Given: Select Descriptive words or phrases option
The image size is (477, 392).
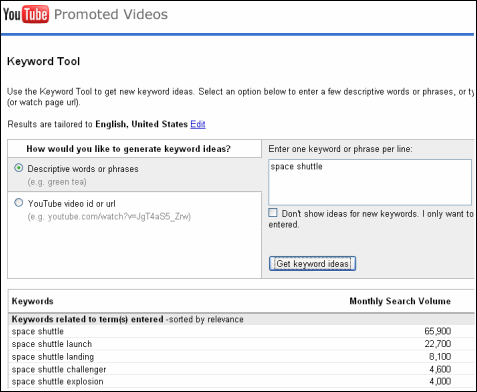Looking at the screenshot, I should tap(19, 168).
